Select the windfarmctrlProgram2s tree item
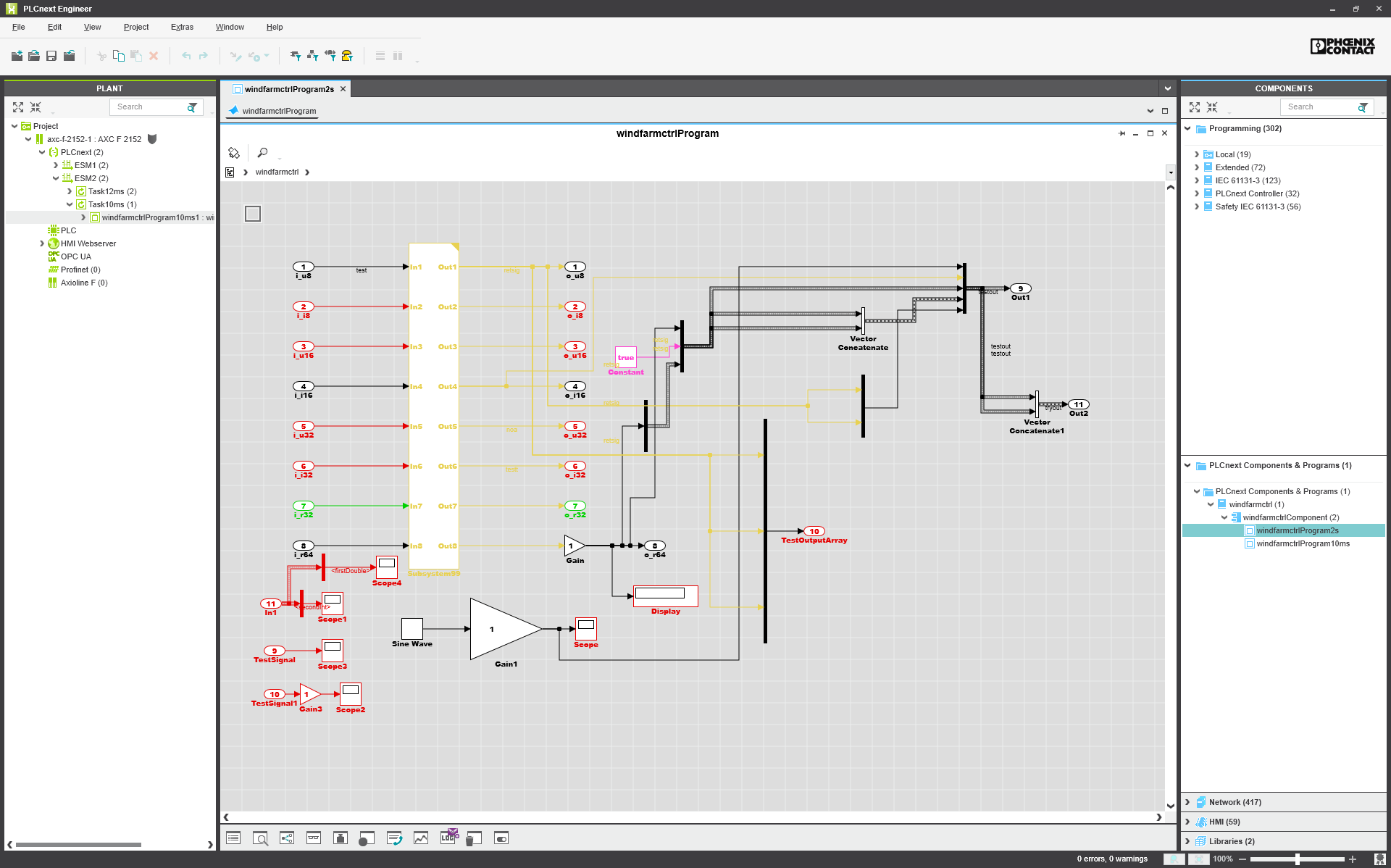Viewport: 1391px width, 868px height. click(1297, 530)
